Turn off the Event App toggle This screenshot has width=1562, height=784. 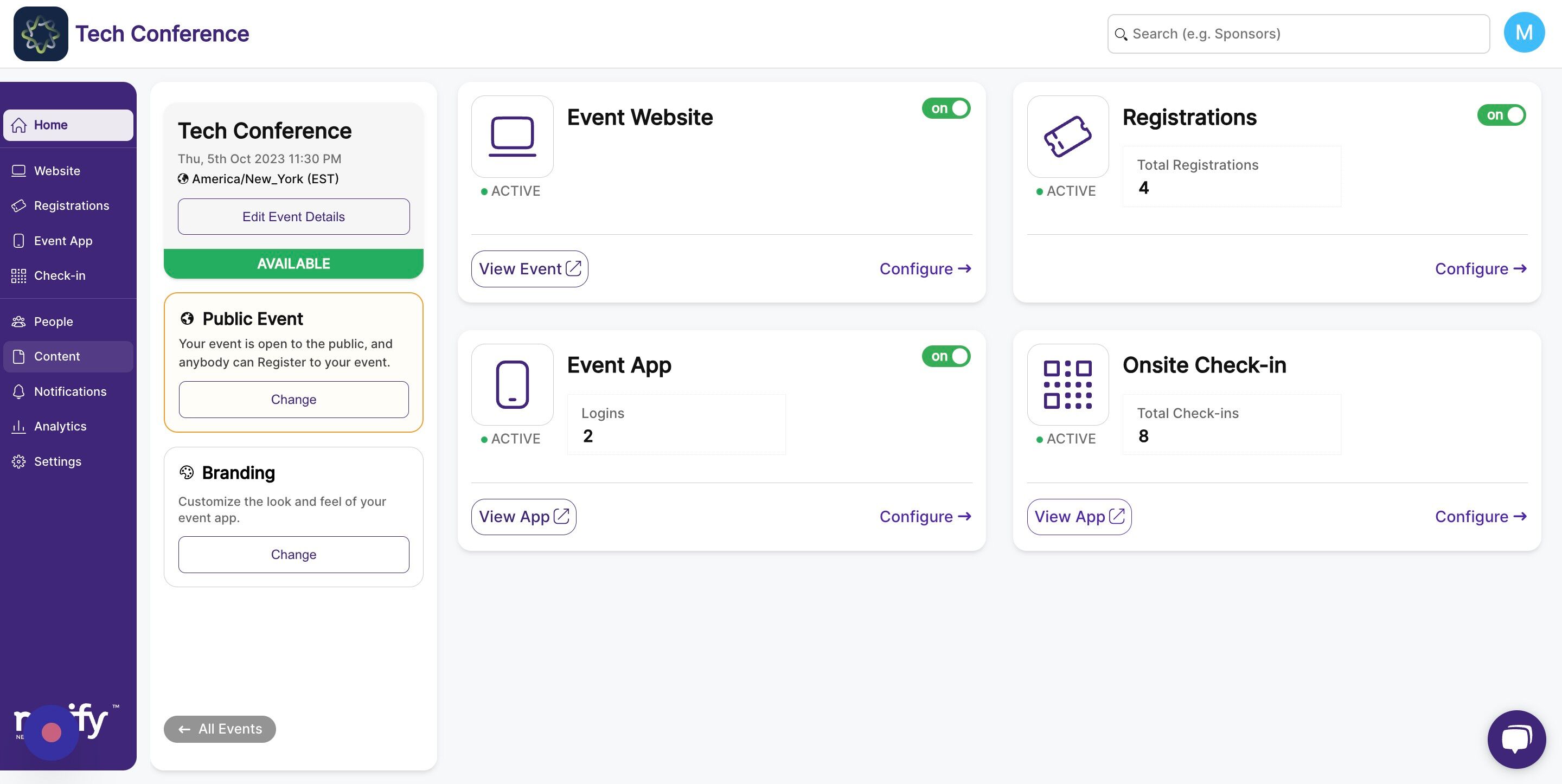click(x=946, y=356)
